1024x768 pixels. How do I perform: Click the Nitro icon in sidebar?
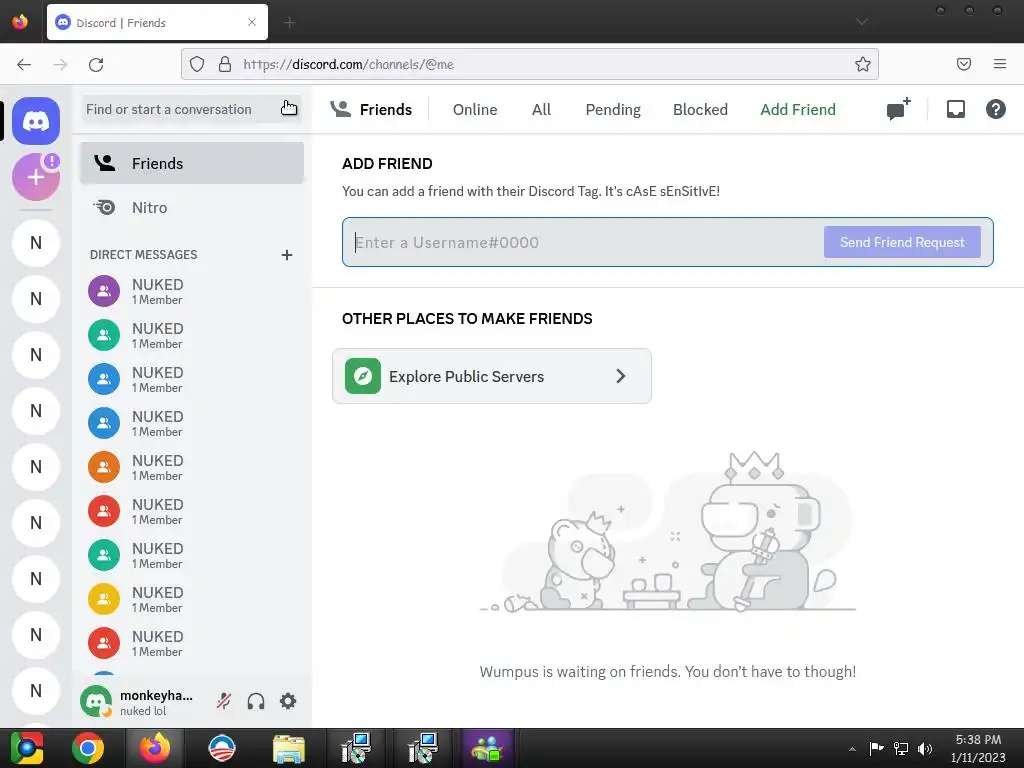coord(104,208)
